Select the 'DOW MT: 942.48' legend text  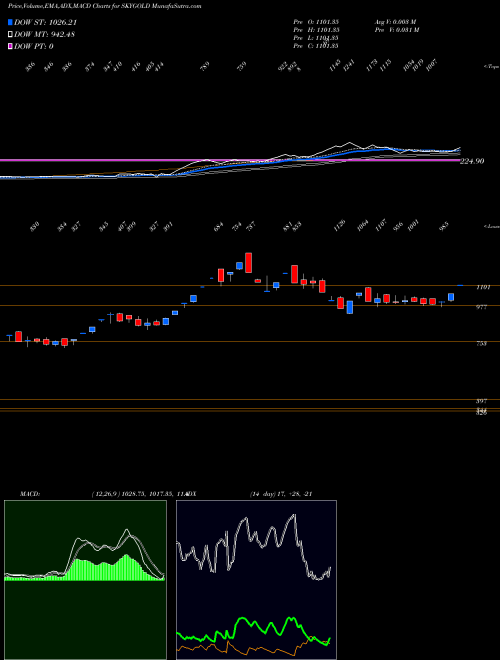coord(44,34)
